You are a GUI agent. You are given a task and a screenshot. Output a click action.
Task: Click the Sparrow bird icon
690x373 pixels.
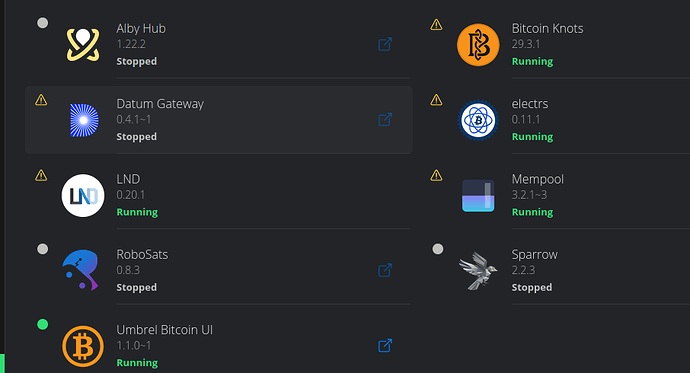(x=477, y=271)
